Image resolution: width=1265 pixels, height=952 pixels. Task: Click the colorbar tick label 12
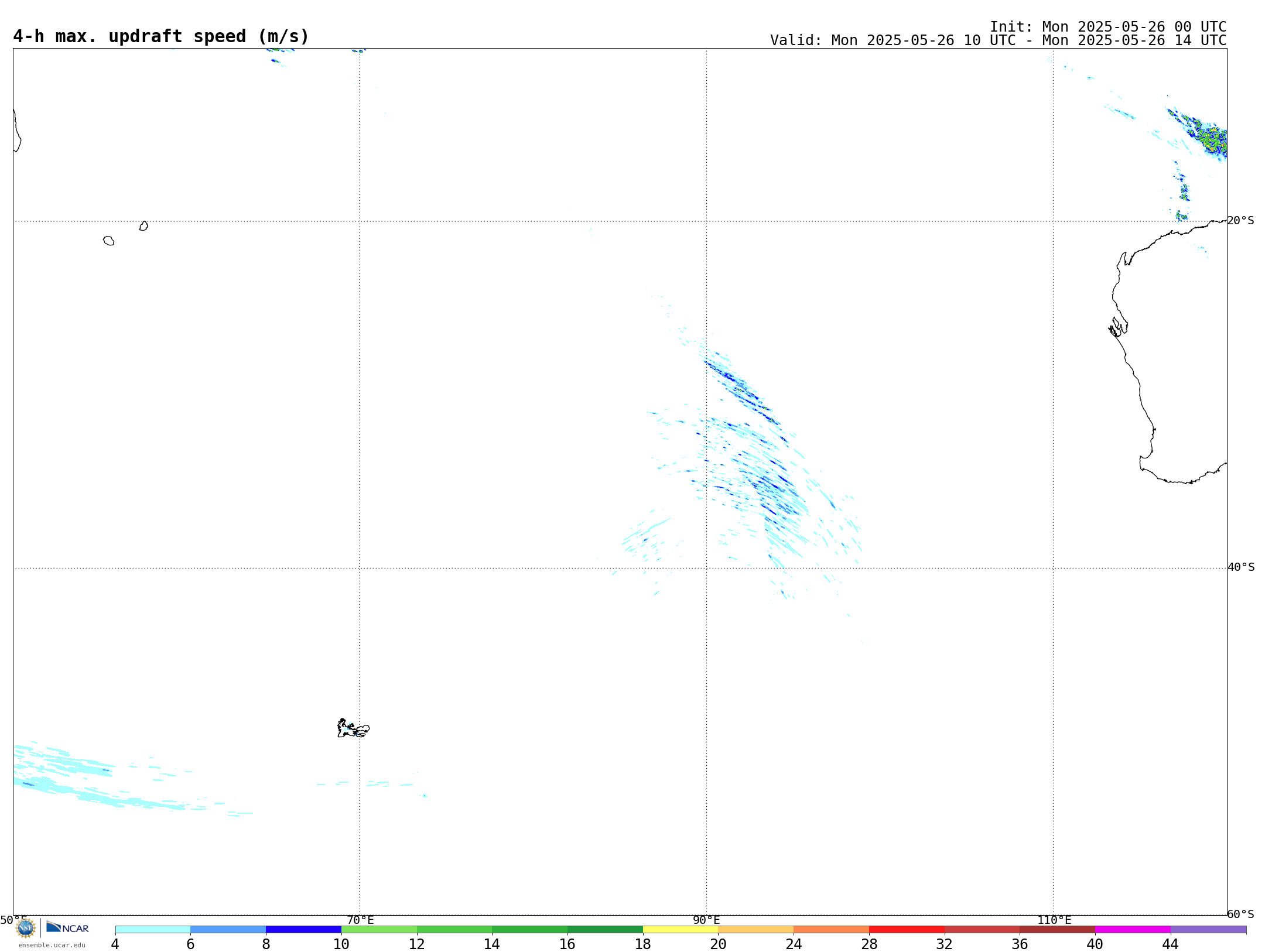[x=417, y=944]
